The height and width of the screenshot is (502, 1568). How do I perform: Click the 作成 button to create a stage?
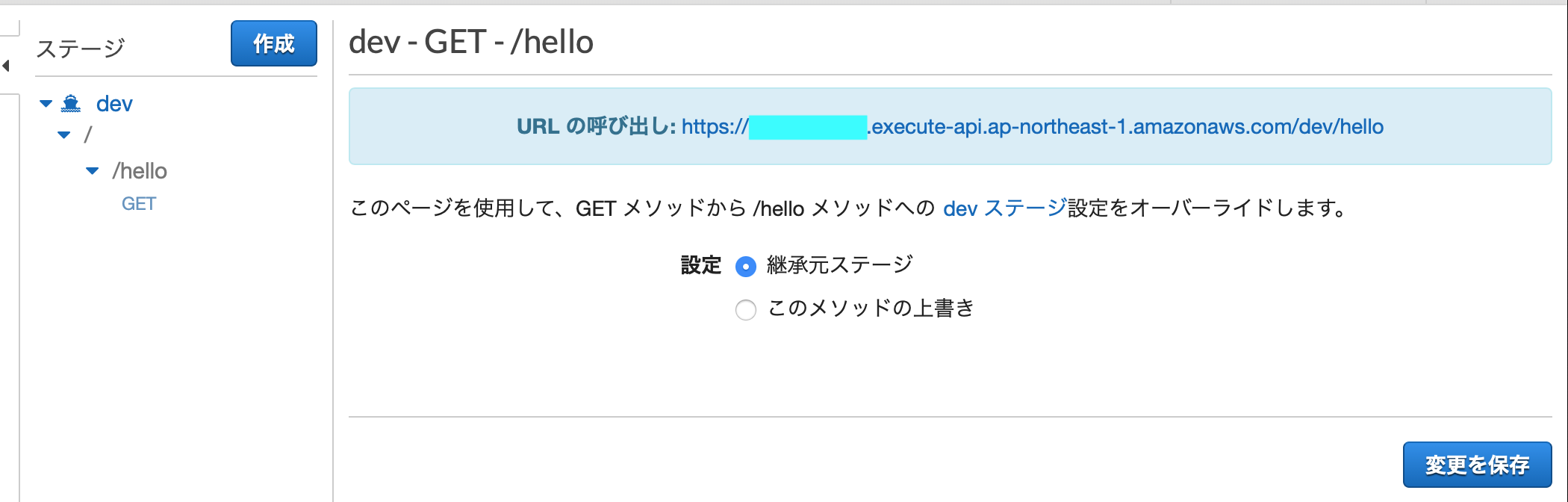pos(274,44)
